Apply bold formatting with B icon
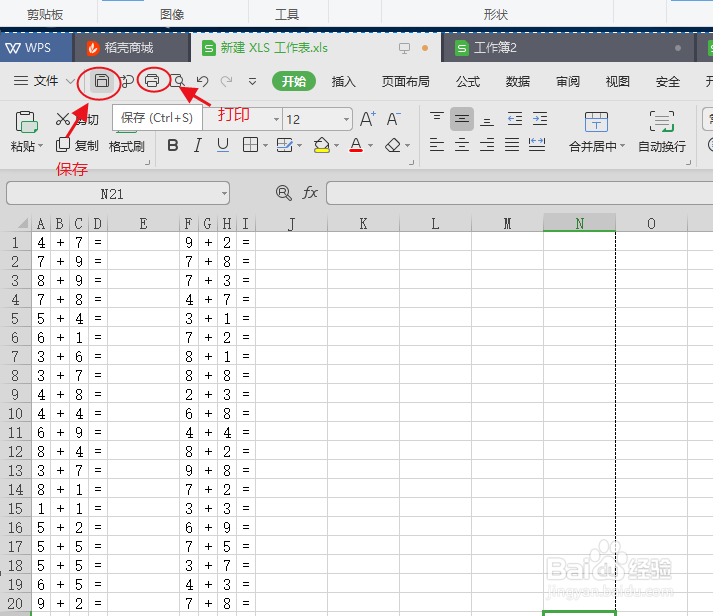The image size is (713, 616). [x=173, y=145]
